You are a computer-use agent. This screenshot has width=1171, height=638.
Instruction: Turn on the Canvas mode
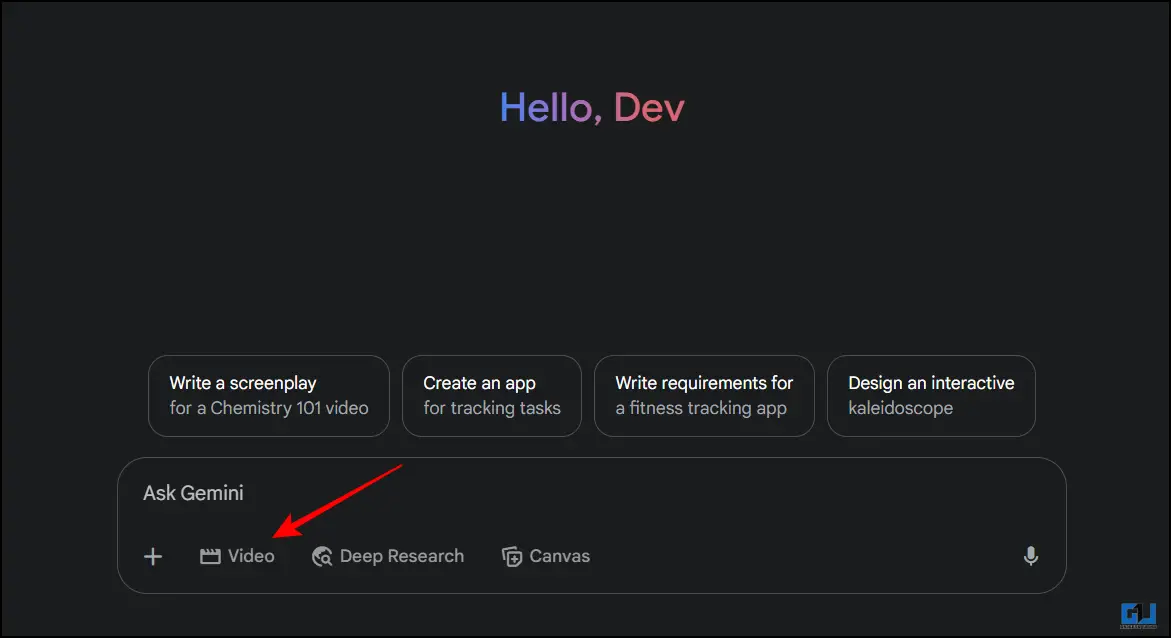546,557
